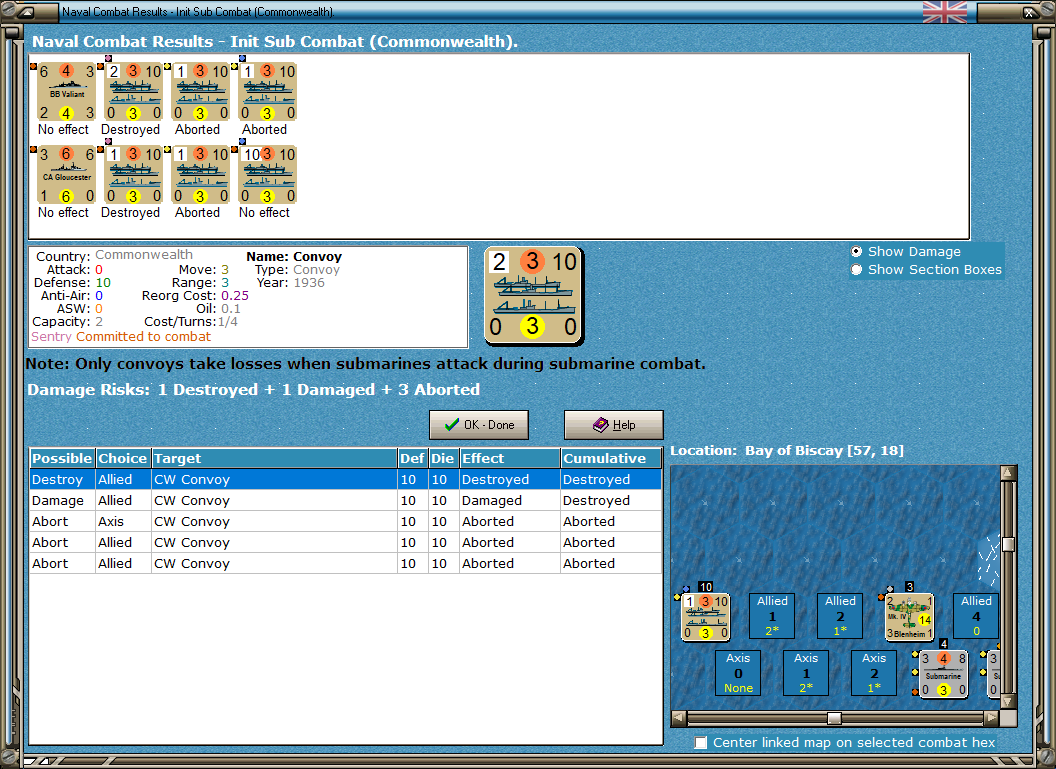
Task: Select the convoy counter on the map
Action: [x=705, y=617]
